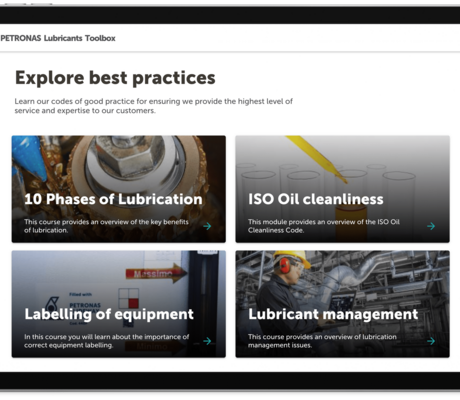Click the ISO Oil Cleanliness Code description text

pyautogui.click(x=324, y=226)
